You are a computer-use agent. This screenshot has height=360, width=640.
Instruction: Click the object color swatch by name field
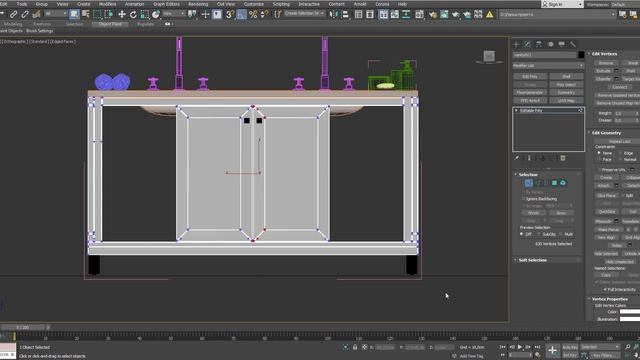click(x=581, y=55)
